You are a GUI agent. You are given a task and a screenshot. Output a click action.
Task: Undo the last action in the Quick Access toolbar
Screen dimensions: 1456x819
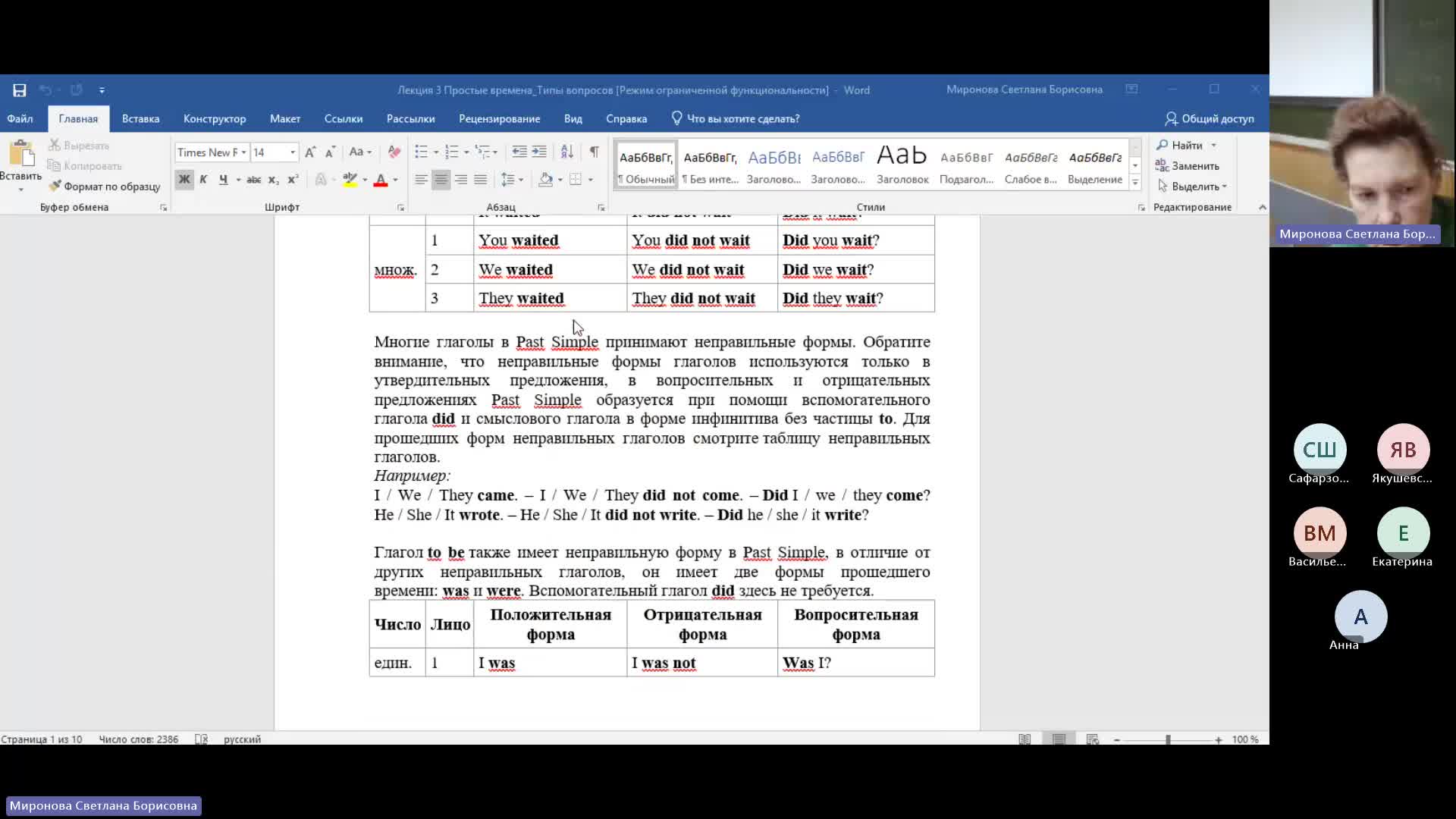point(45,90)
